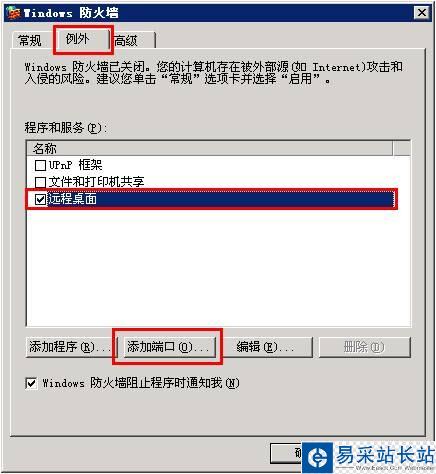Viewport: 436px width, 474px height.
Task: Click the 添加程序(R)... button
Action: 70,347
